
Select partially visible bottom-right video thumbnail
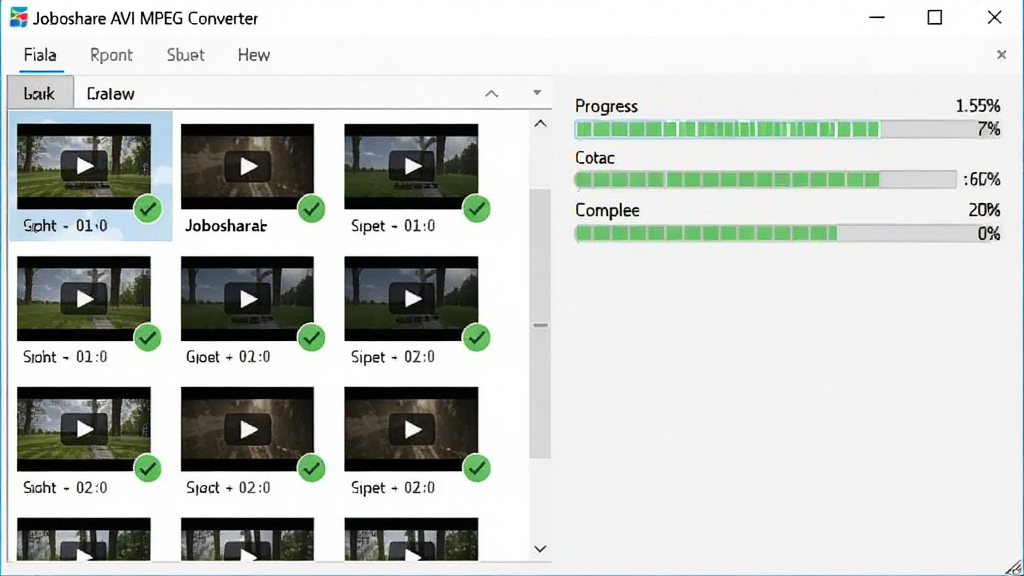(411, 539)
